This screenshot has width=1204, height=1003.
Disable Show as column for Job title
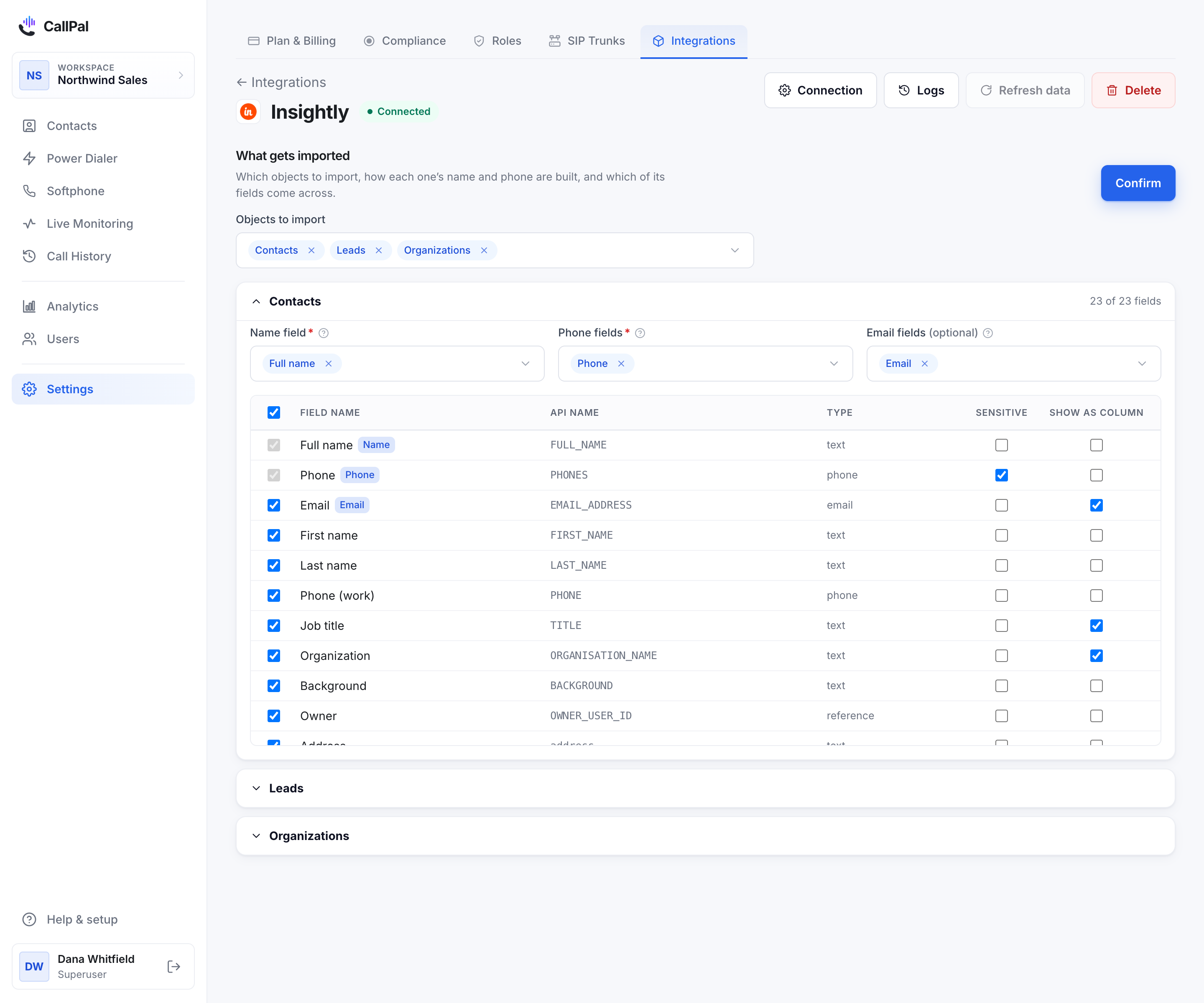pos(1096,625)
